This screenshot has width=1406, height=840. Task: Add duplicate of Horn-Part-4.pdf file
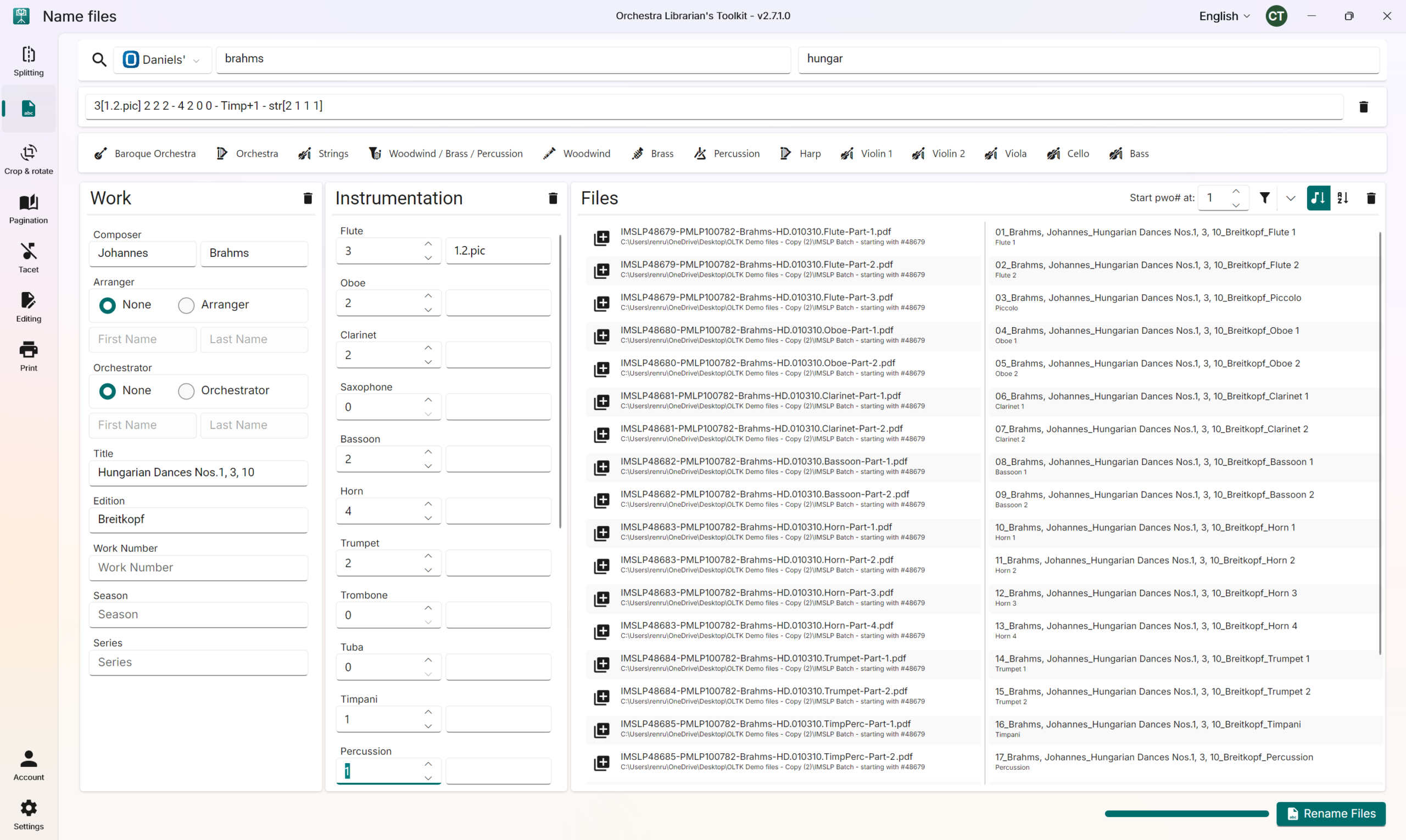click(x=601, y=631)
